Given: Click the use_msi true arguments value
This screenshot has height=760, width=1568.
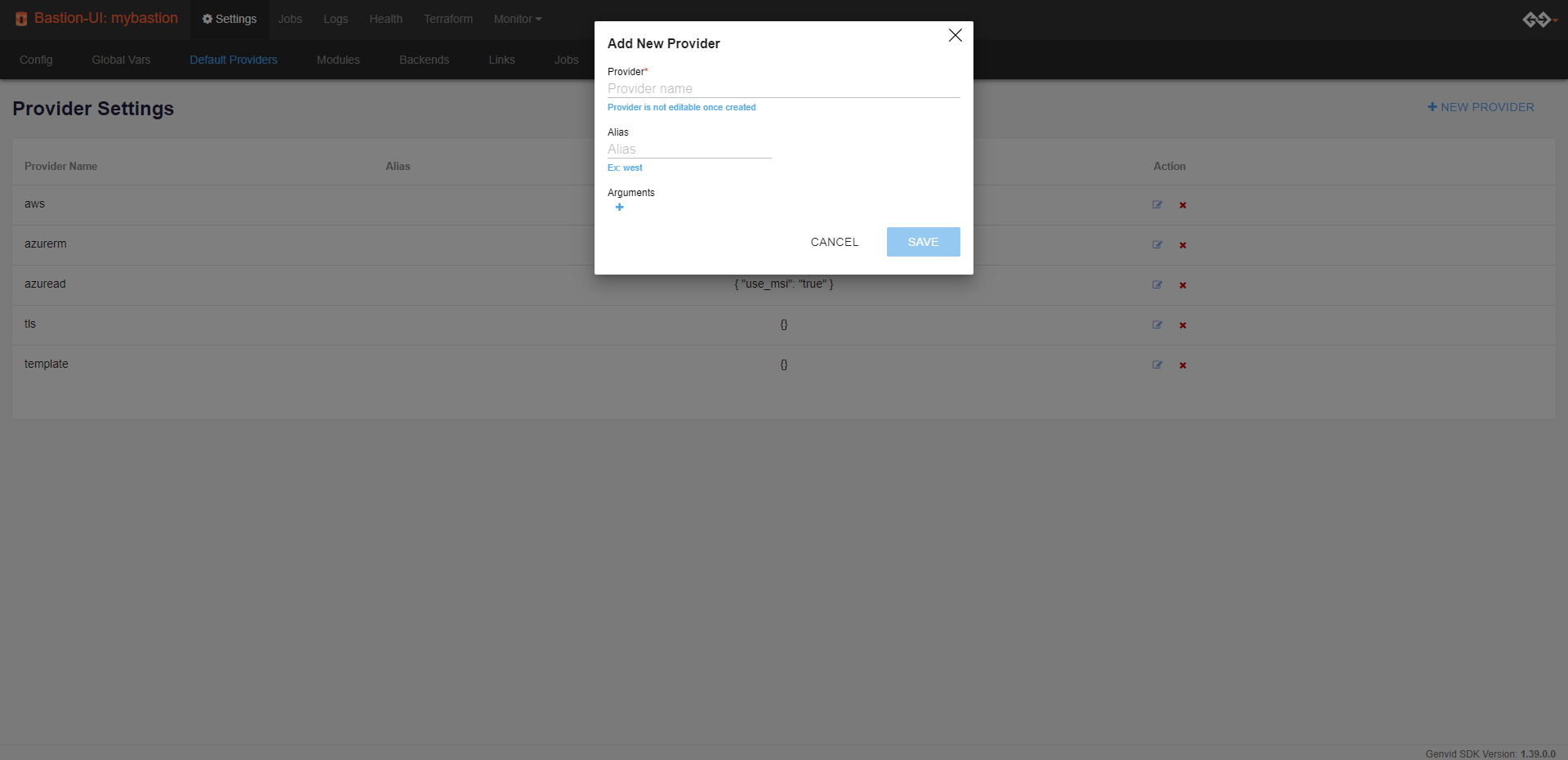Looking at the screenshot, I should pos(784,284).
